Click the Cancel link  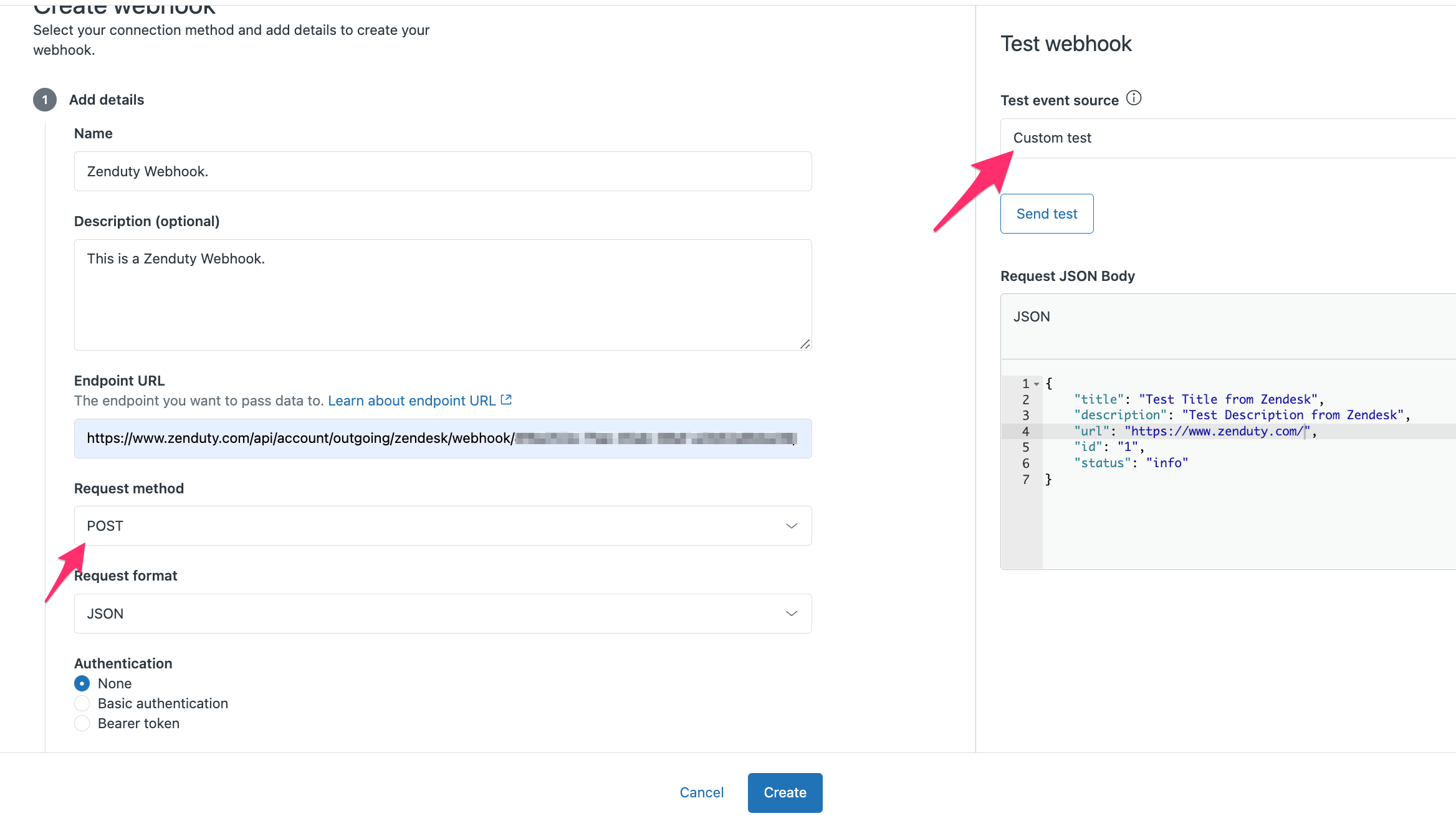pyautogui.click(x=701, y=792)
